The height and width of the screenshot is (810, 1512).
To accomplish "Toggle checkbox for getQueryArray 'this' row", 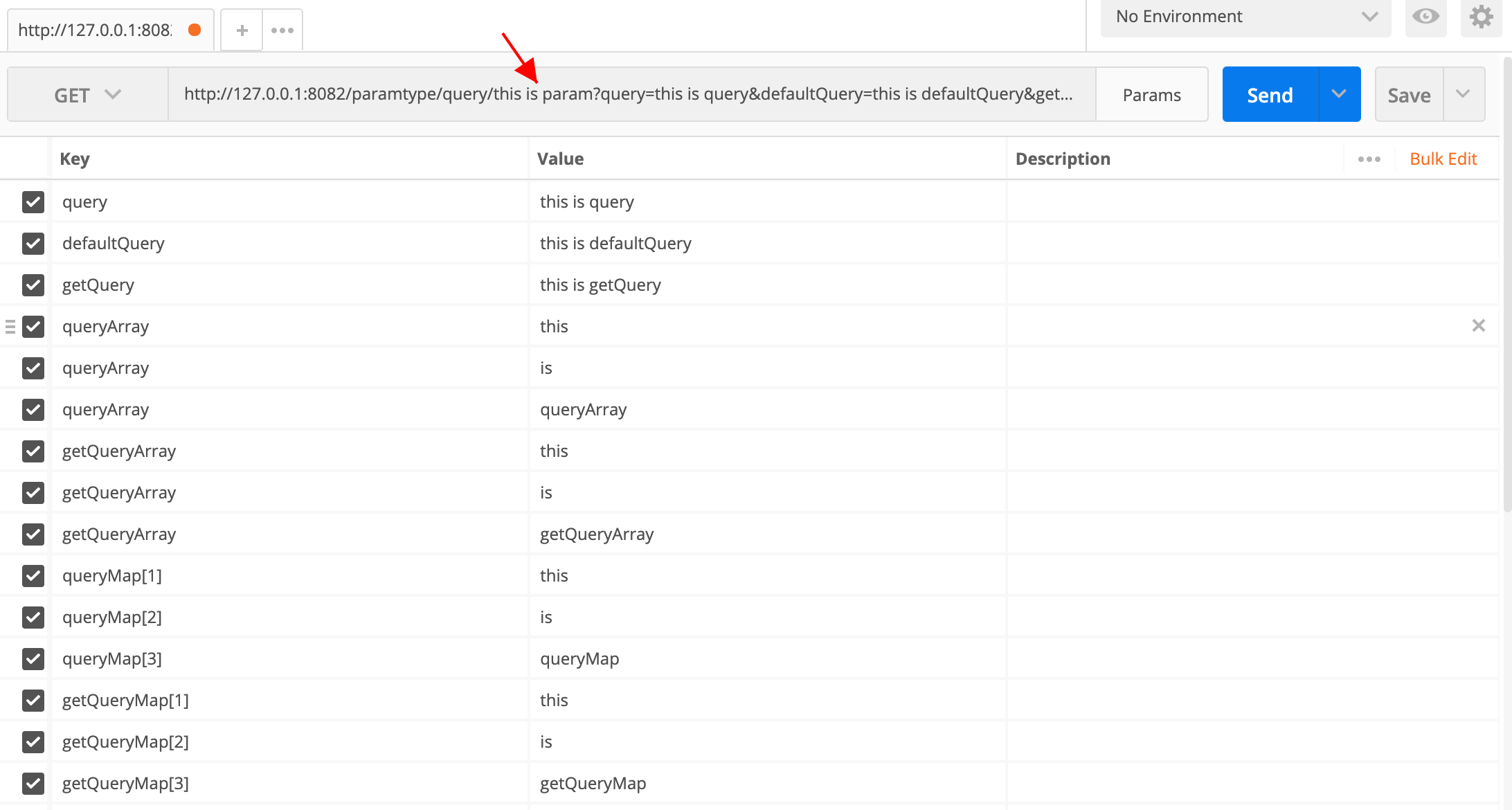I will [x=33, y=451].
